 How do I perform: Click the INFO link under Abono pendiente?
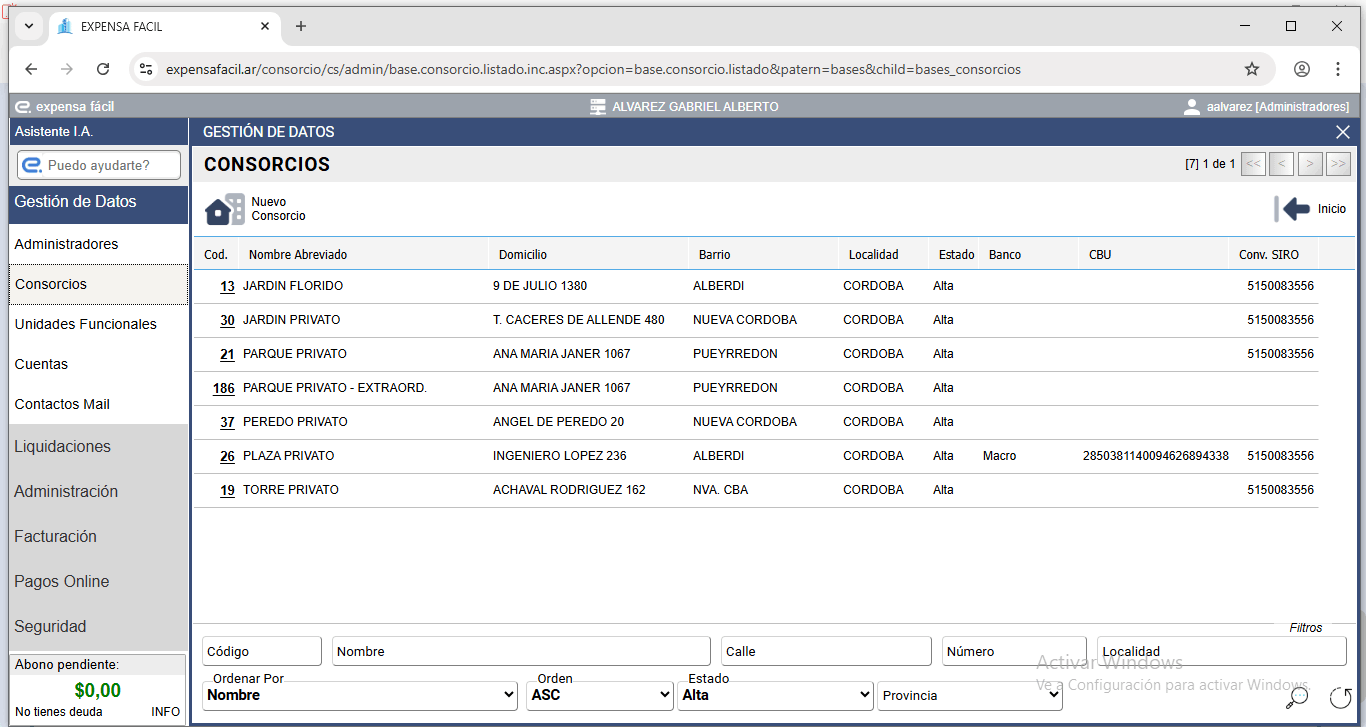(x=165, y=712)
